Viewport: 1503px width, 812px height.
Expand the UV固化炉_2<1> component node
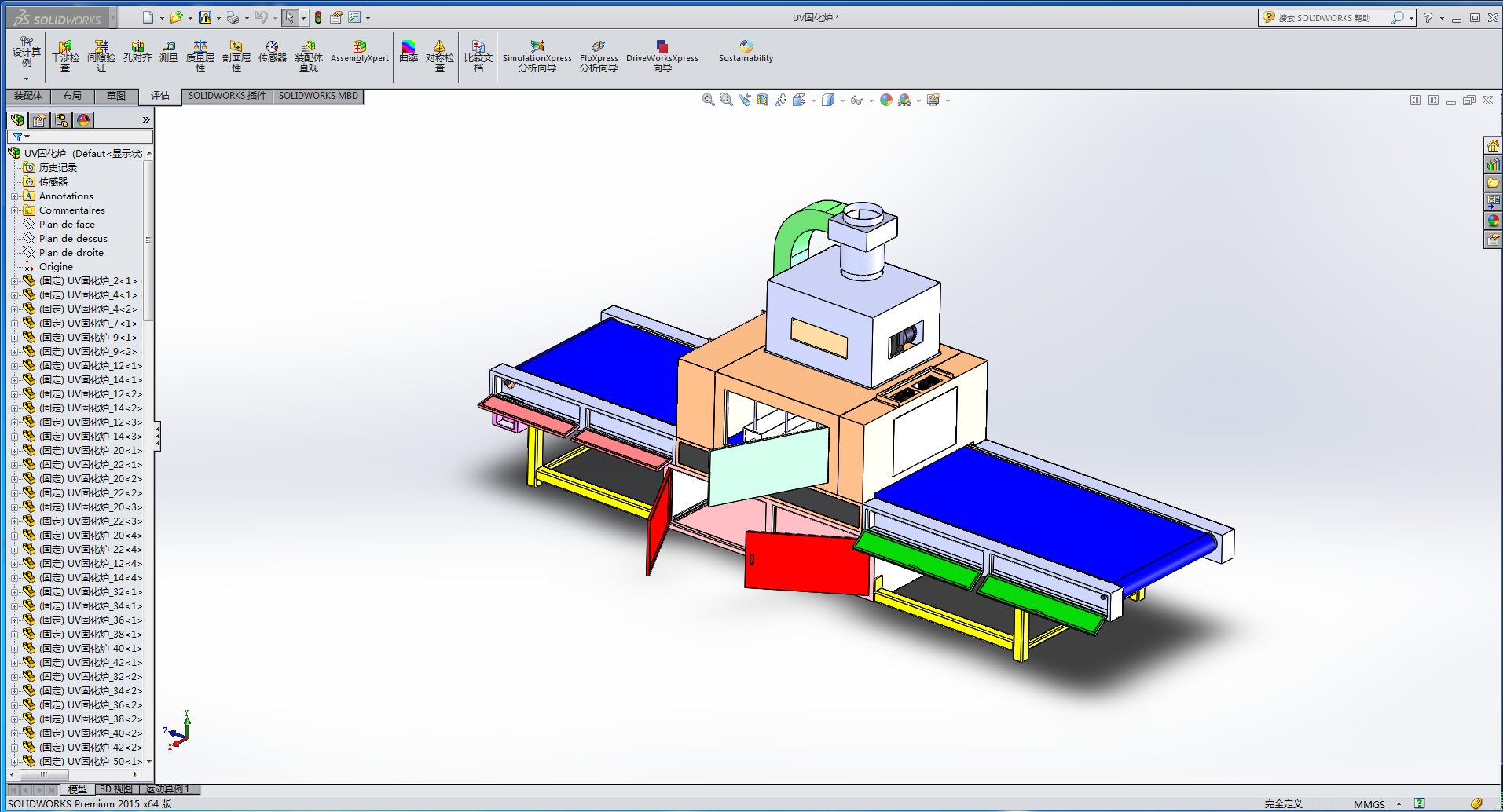[x=14, y=281]
